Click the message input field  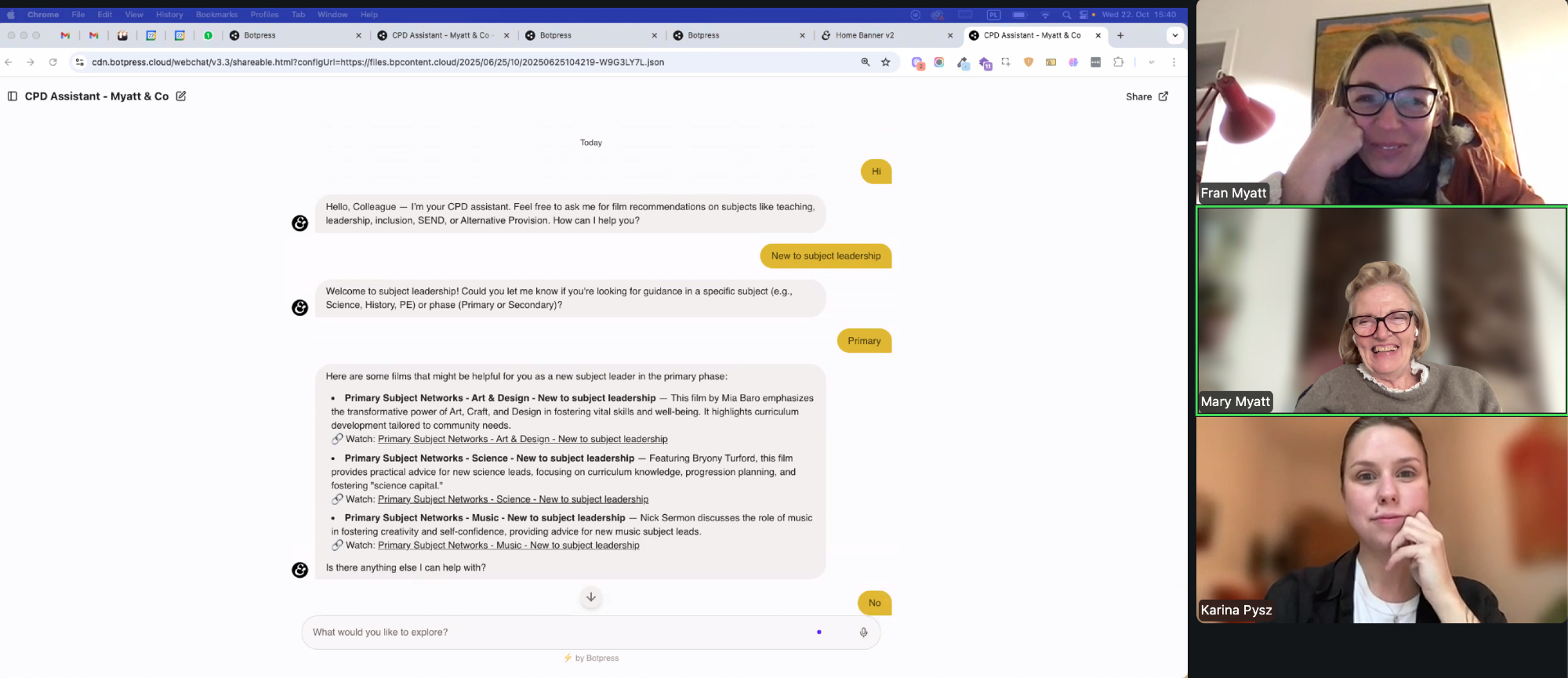tap(557, 633)
